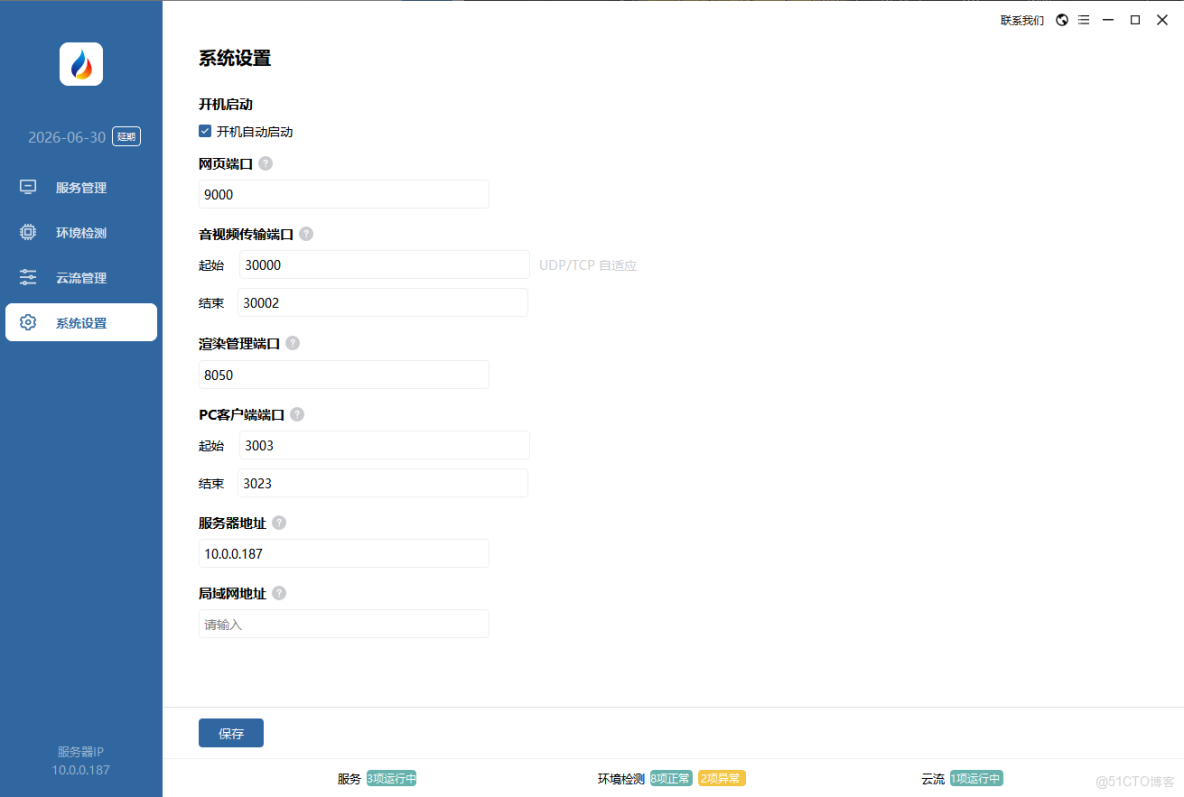Select the 环境检测 CPU icon in sidebar
Viewport: 1184px width, 797px height.
[x=27, y=232]
